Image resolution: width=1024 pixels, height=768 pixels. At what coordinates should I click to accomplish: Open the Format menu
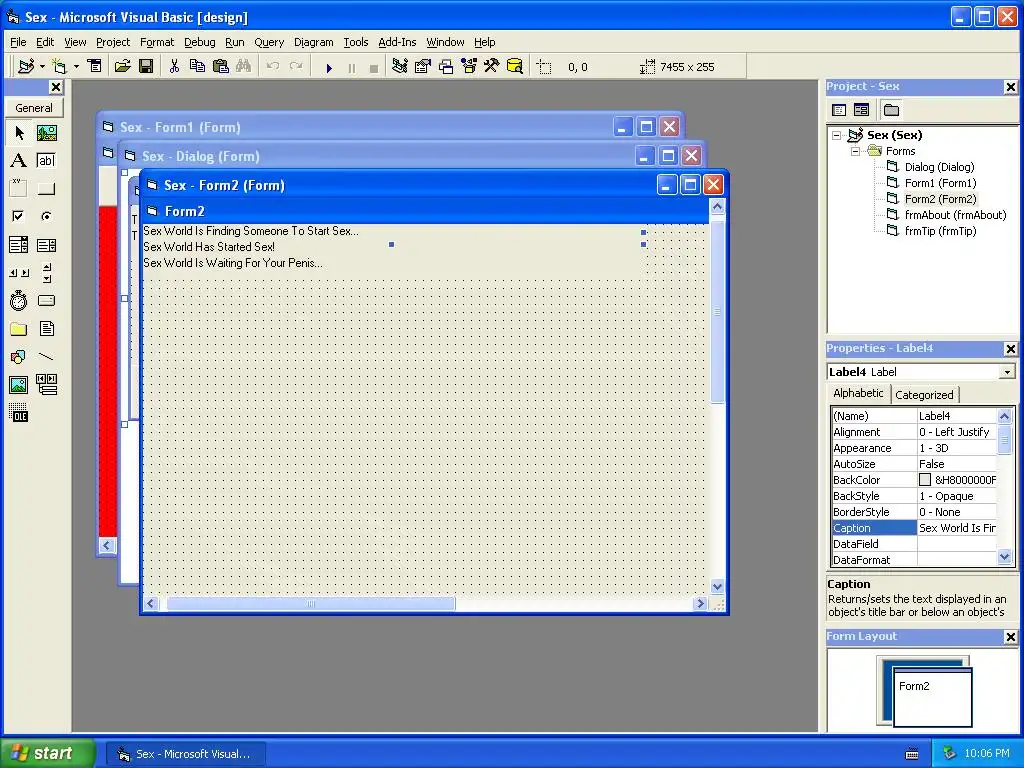(x=157, y=42)
